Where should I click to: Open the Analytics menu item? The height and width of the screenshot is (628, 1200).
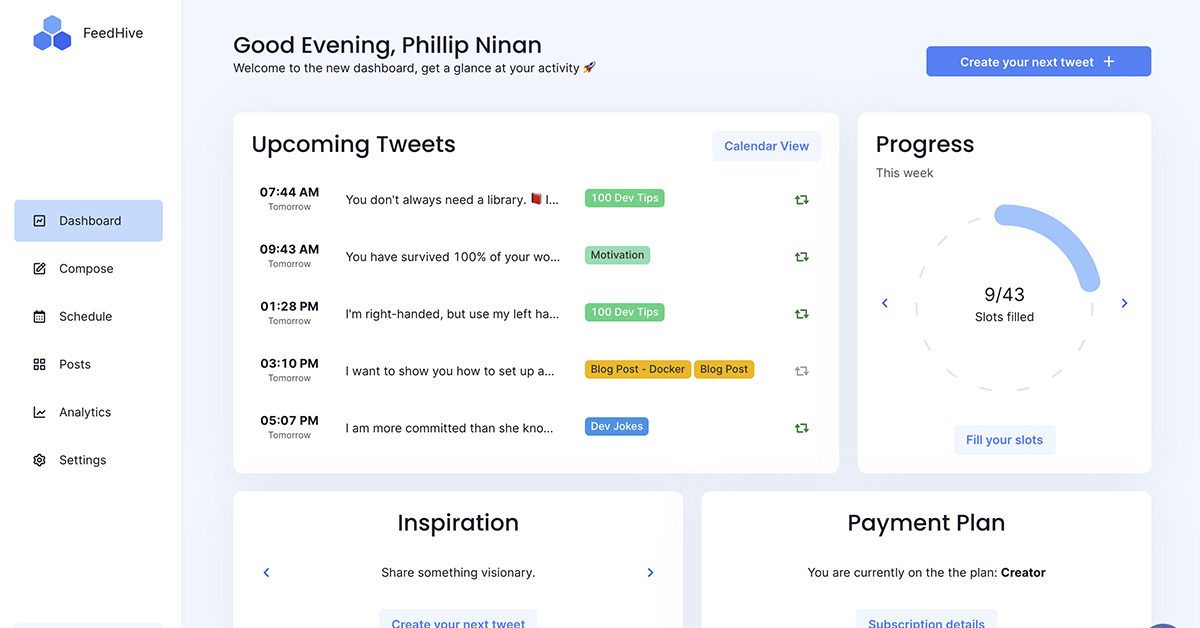tap(85, 412)
